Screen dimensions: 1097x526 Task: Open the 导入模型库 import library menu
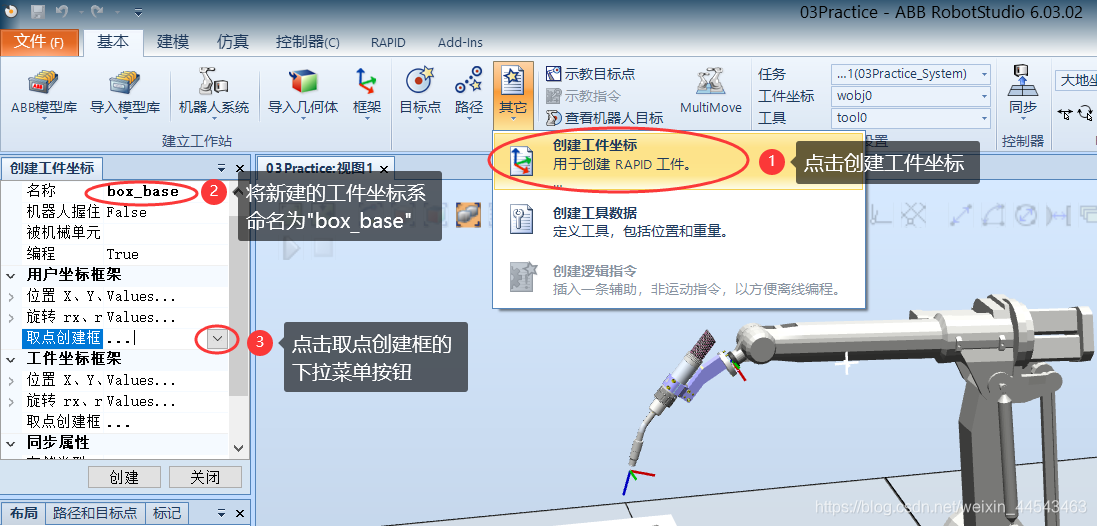[x=125, y=92]
